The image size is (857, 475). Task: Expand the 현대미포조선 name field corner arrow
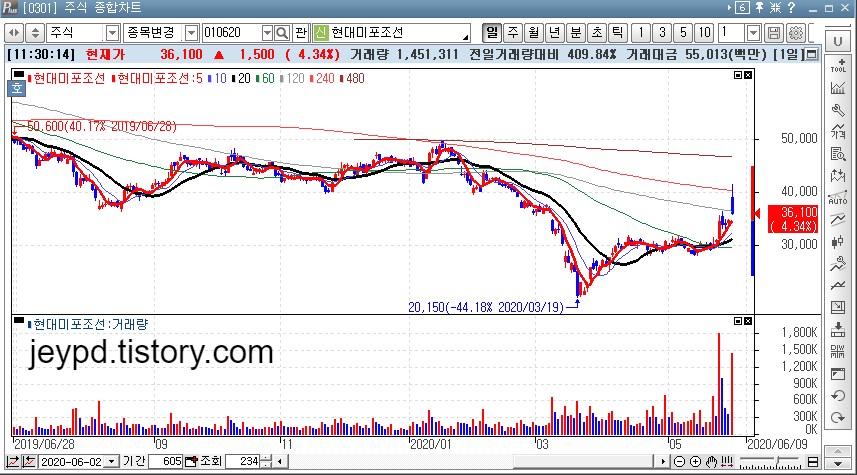[466, 37]
